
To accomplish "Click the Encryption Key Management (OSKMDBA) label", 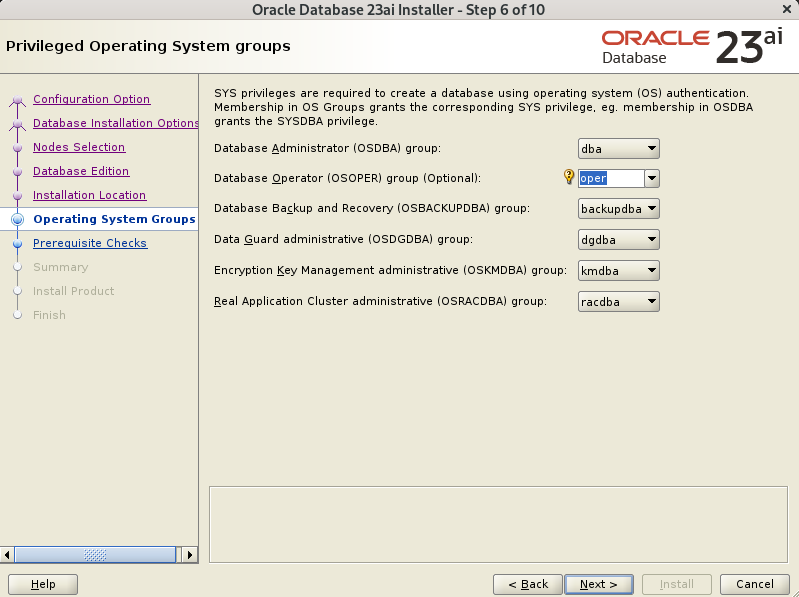I will pyautogui.click(x=390, y=270).
